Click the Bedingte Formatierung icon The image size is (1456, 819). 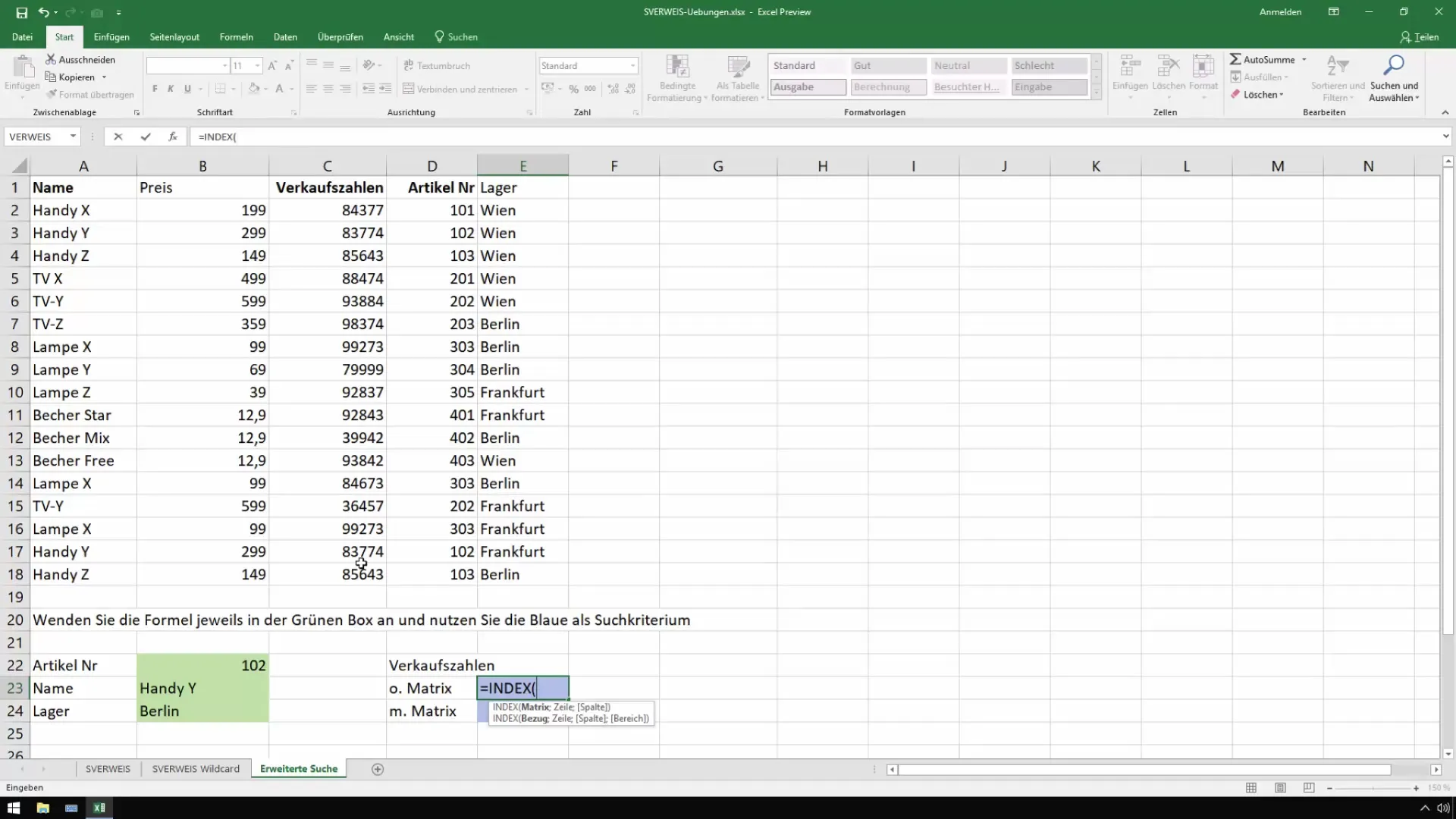coord(678,75)
